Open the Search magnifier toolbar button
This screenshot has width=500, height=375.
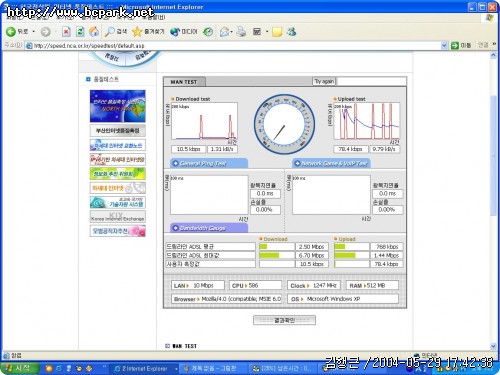click(116, 32)
